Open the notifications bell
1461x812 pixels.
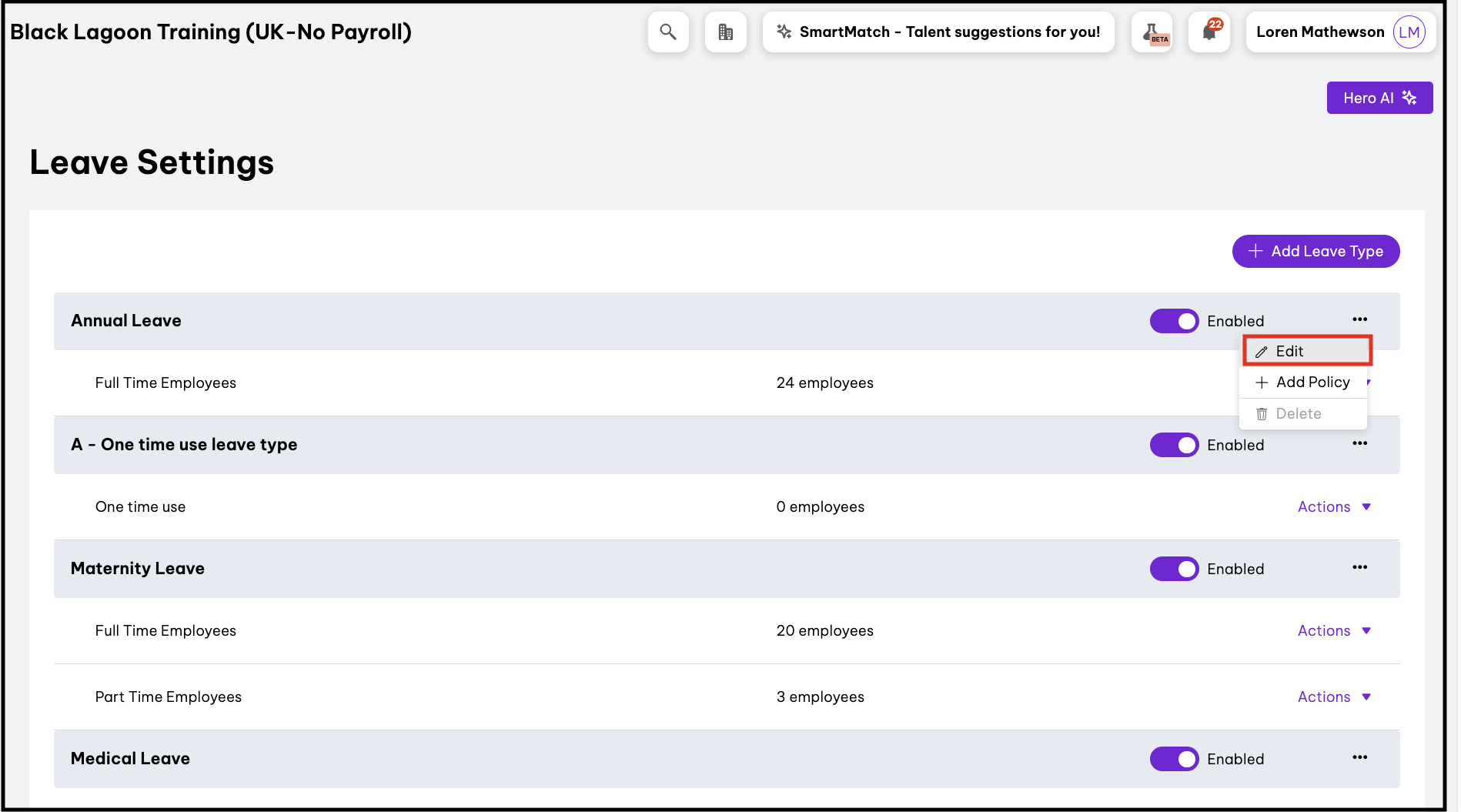[1209, 32]
